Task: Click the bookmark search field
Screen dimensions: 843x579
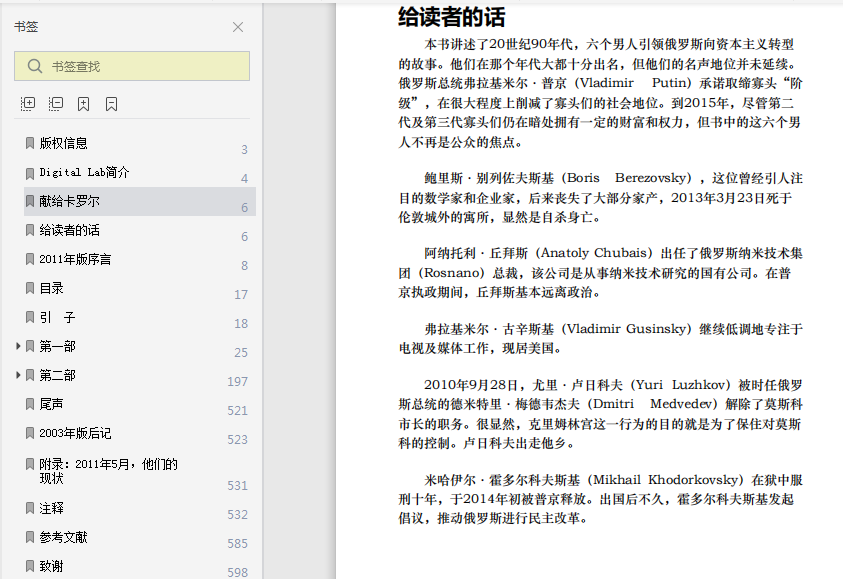Action: 132,66
